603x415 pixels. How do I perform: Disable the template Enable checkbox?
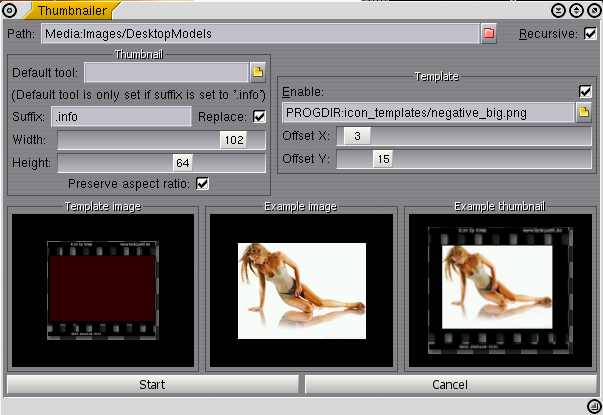pos(585,91)
